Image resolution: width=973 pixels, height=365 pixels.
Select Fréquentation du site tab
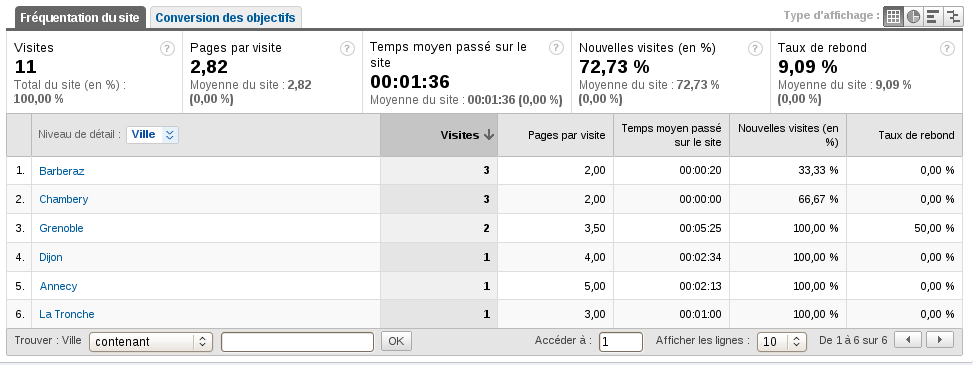pyautogui.click(x=77, y=17)
